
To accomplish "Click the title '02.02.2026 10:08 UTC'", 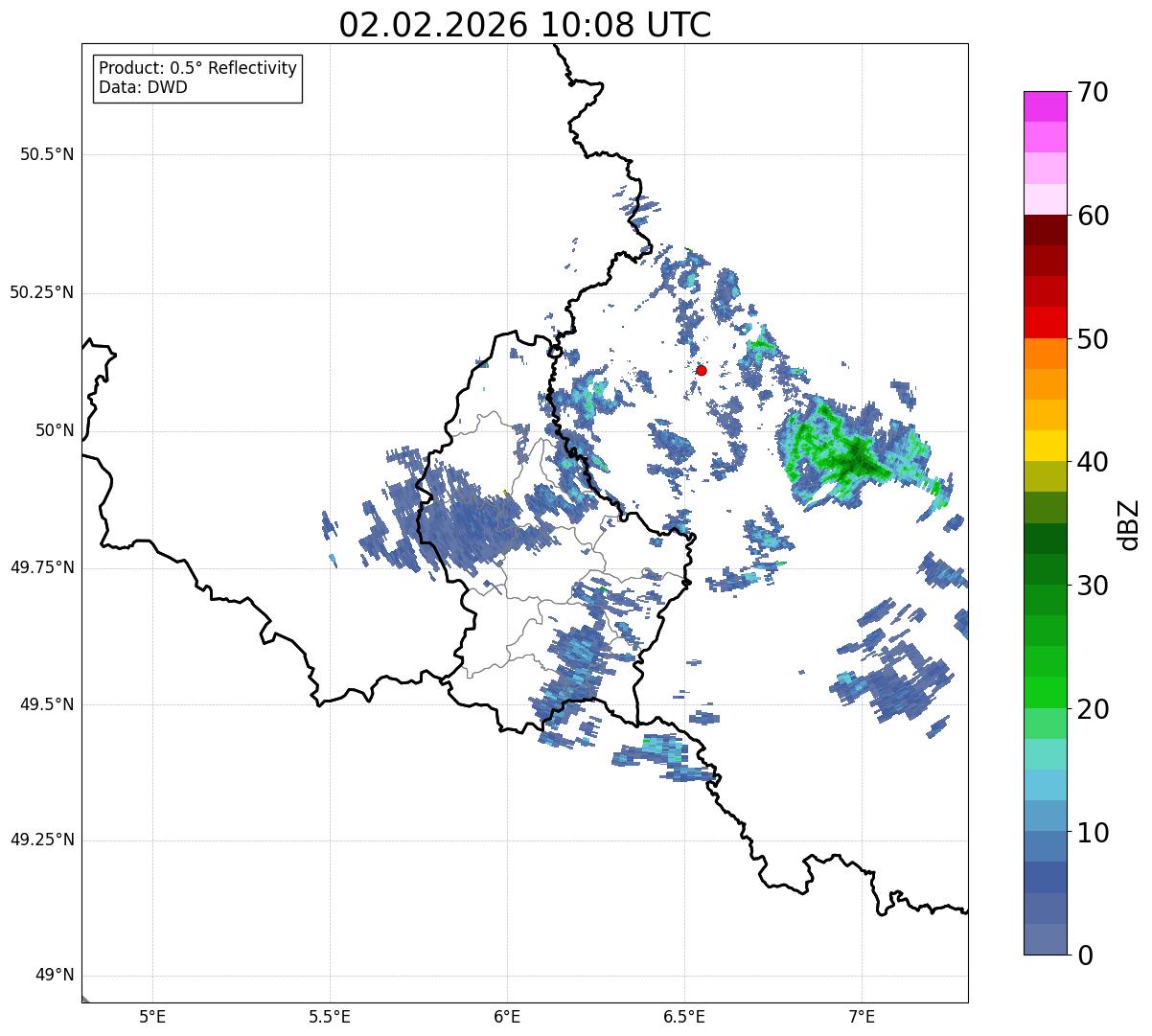I will tap(525, 25).
